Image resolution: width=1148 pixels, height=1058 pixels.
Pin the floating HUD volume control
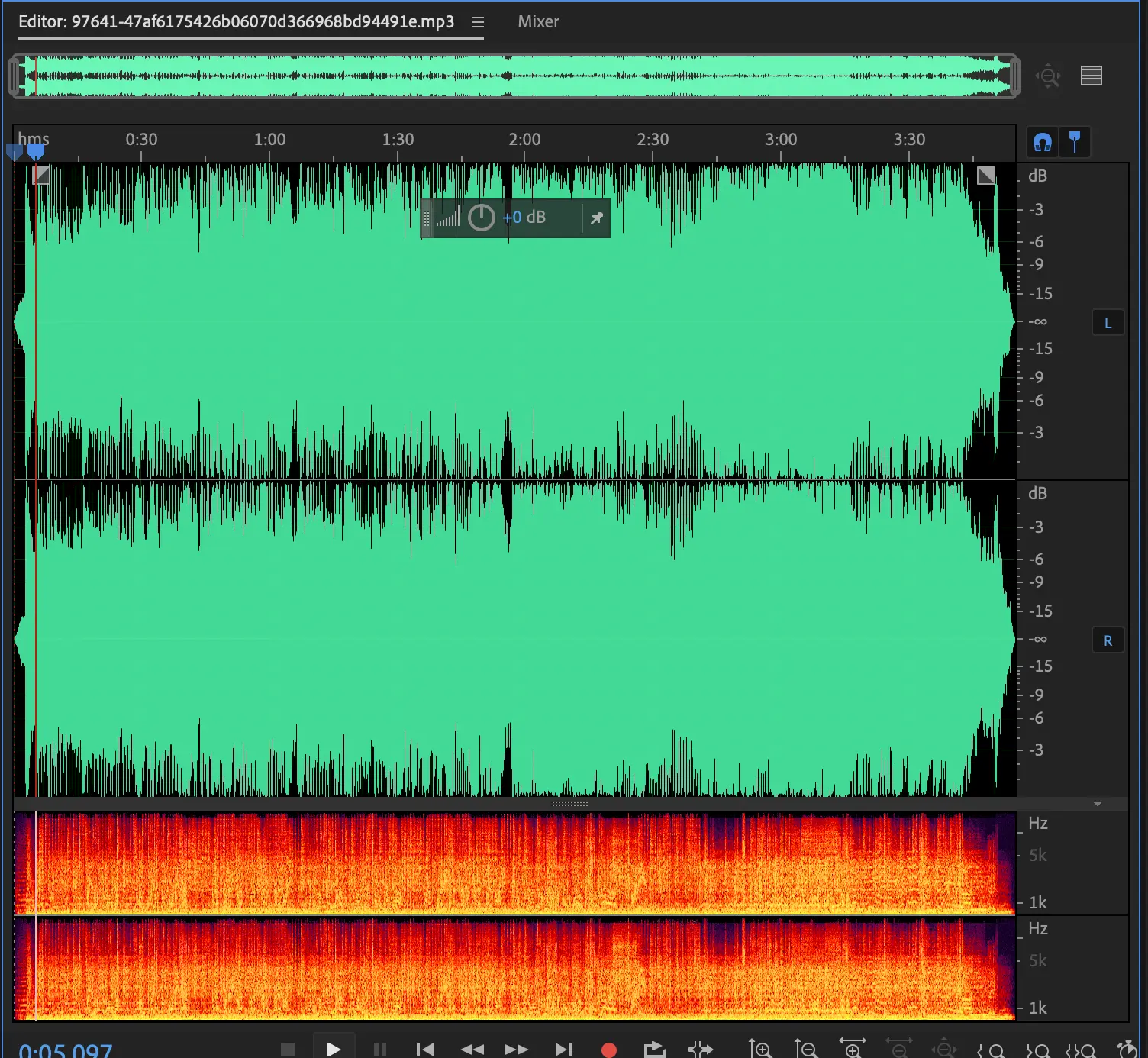[x=597, y=218]
